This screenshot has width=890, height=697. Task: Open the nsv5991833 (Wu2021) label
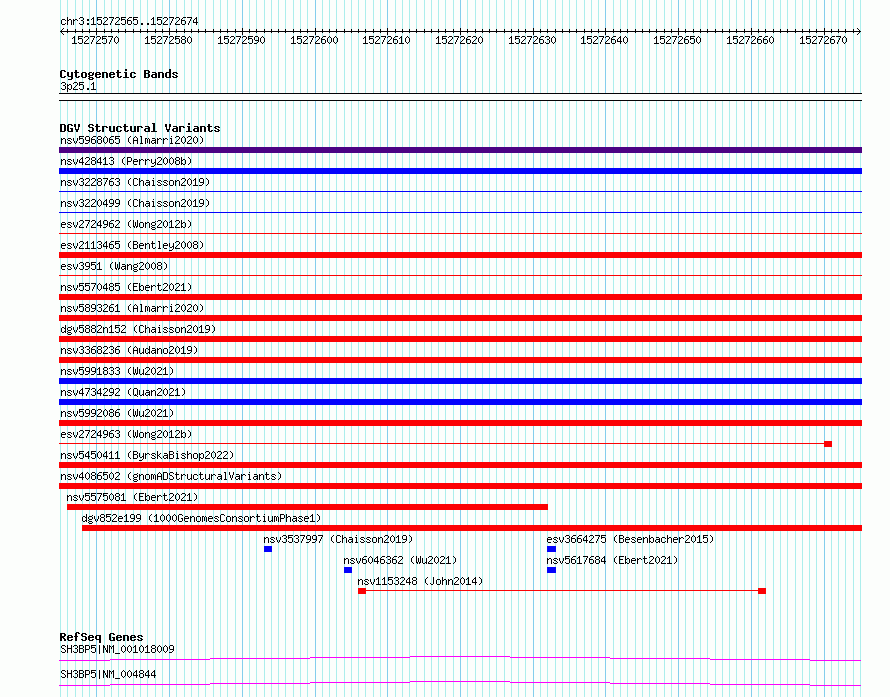(x=117, y=371)
